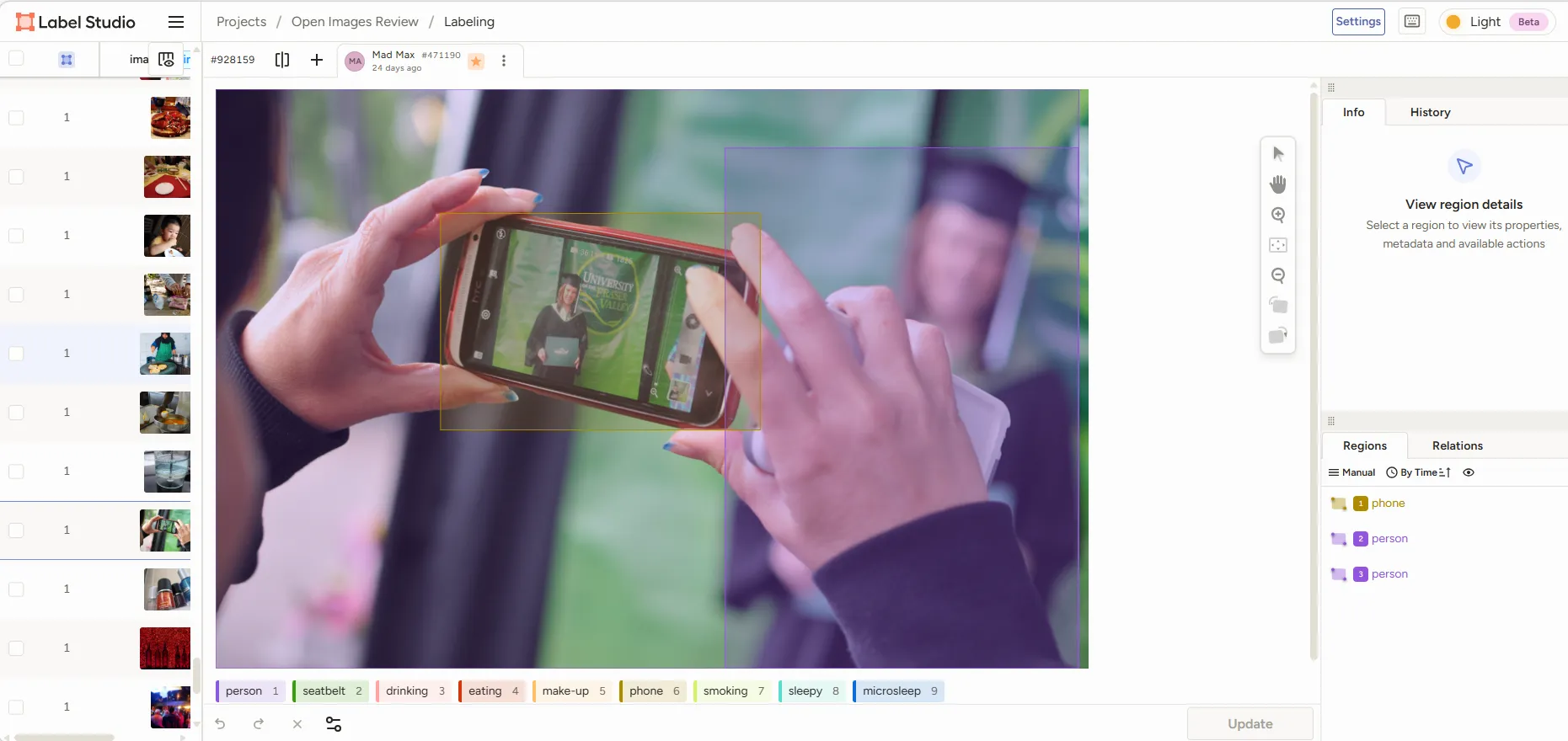This screenshot has height=741, width=1568.
Task: Undo the last action
Action: click(x=220, y=724)
